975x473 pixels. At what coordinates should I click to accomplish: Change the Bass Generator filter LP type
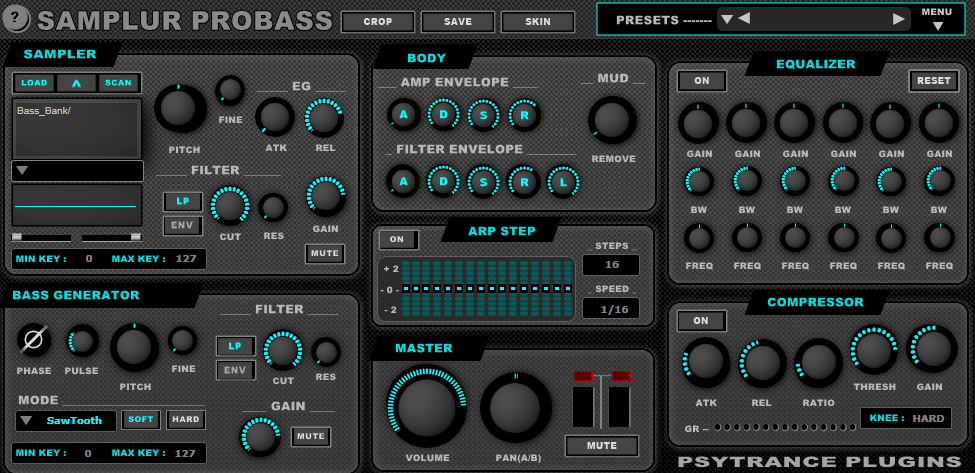click(x=236, y=346)
